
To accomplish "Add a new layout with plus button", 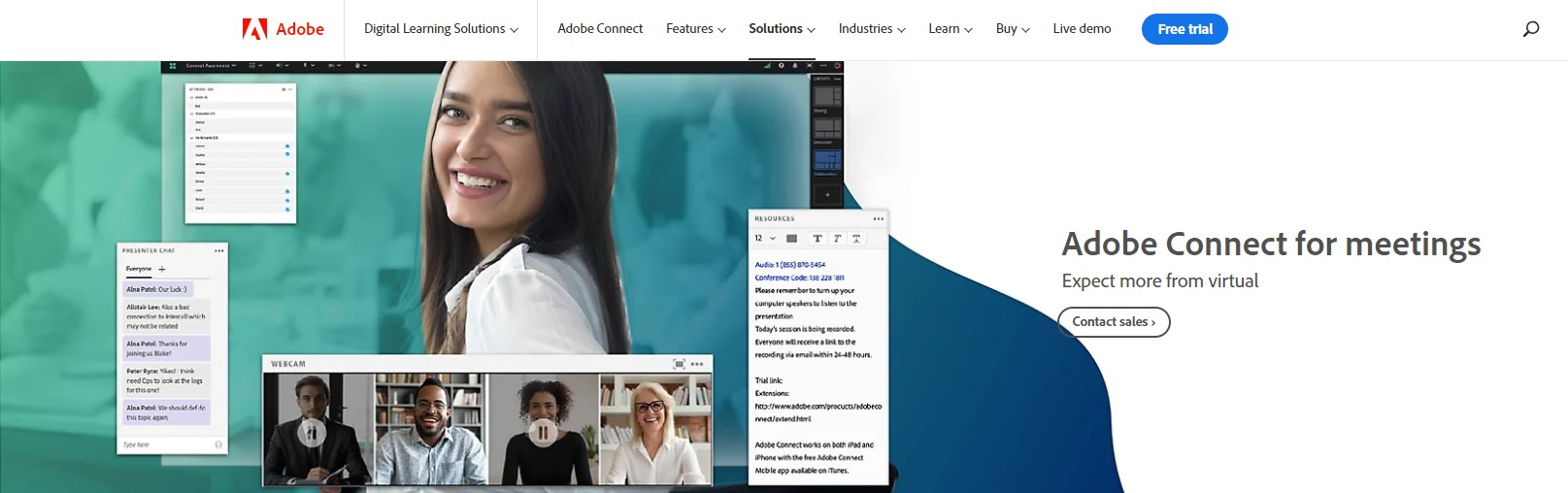I will tap(827, 194).
